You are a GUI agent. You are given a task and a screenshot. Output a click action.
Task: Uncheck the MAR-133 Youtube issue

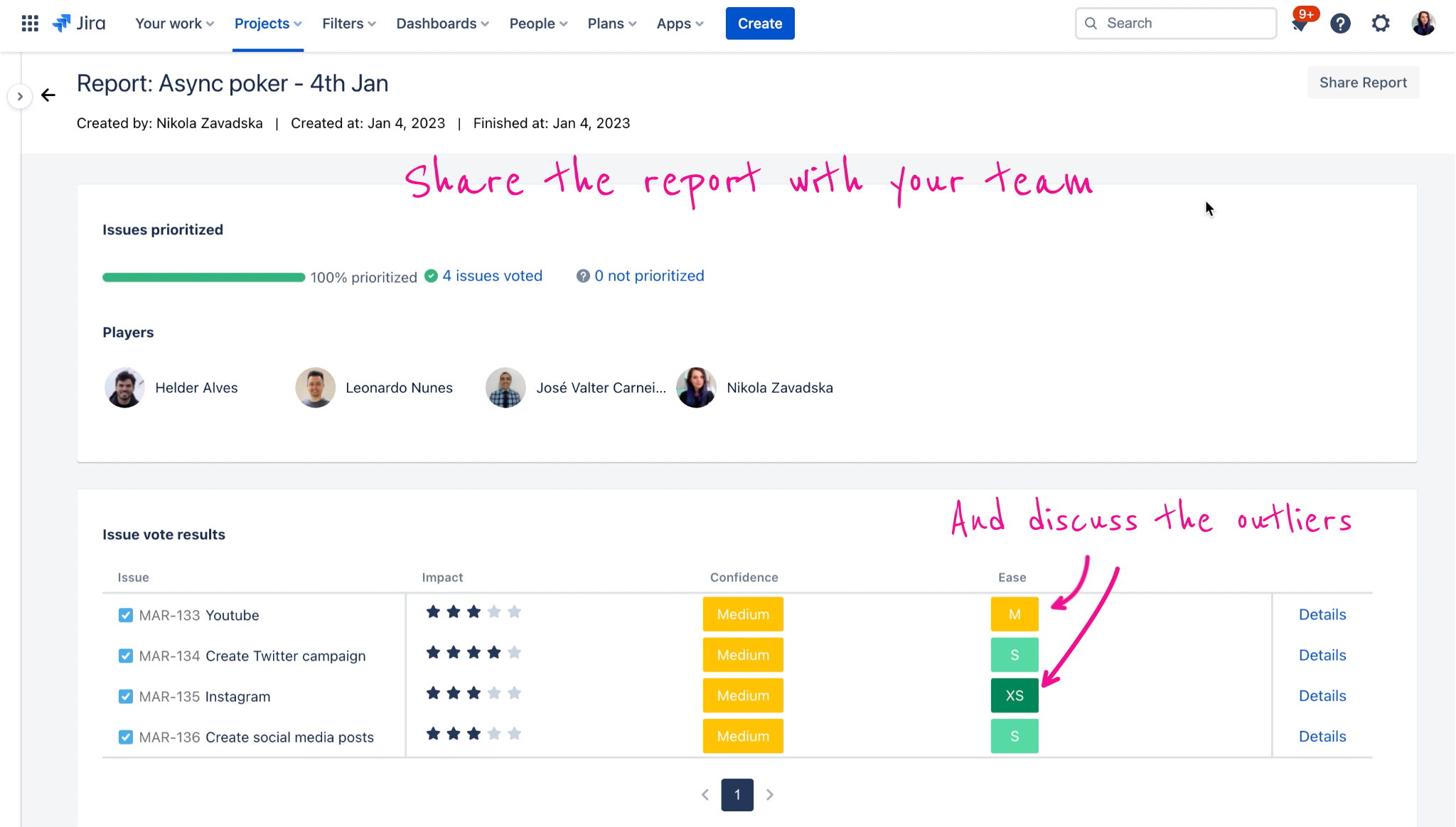[x=125, y=614]
